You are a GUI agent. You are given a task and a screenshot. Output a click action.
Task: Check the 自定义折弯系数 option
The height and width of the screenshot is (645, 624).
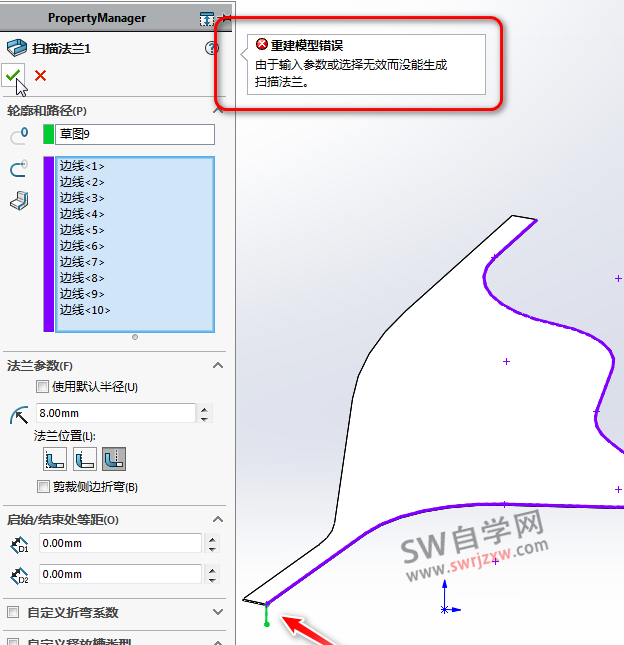pos(13,612)
